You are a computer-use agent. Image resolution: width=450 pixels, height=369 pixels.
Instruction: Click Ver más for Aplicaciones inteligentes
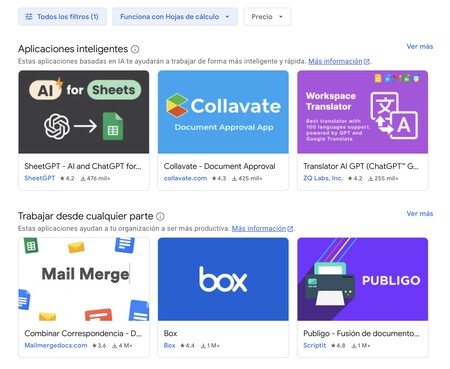pyautogui.click(x=419, y=46)
